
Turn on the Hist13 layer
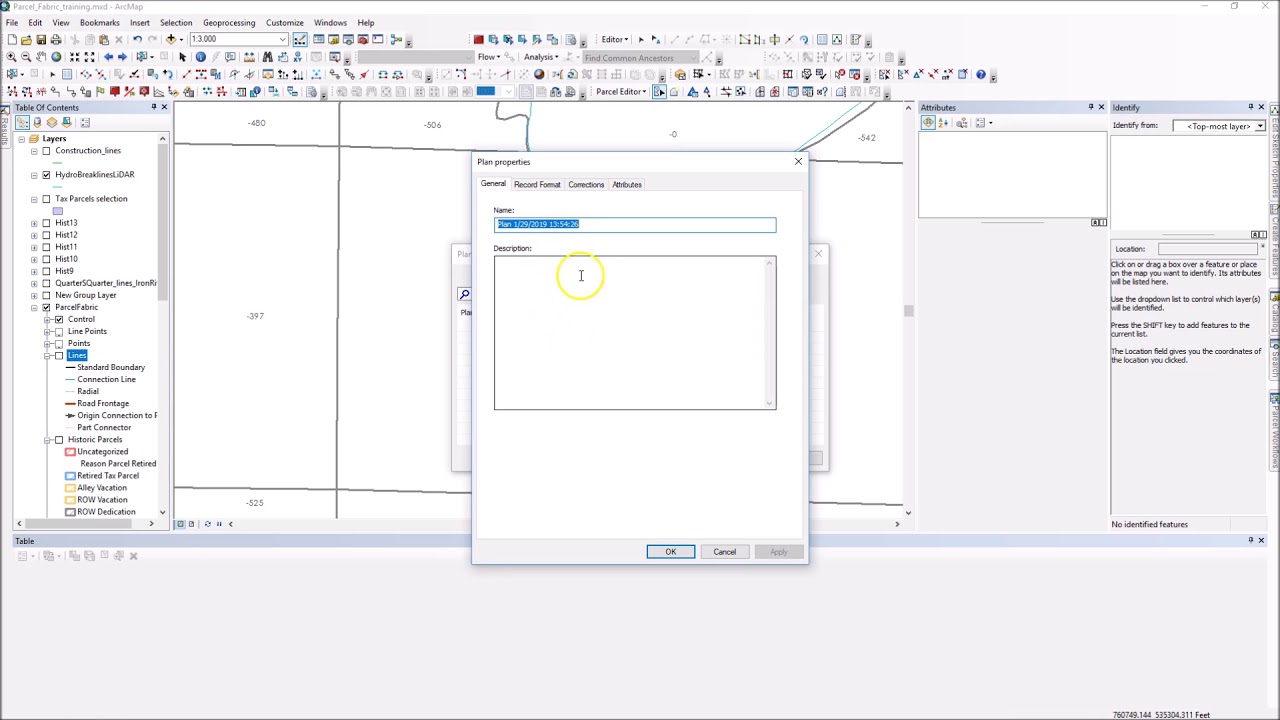(46, 222)
